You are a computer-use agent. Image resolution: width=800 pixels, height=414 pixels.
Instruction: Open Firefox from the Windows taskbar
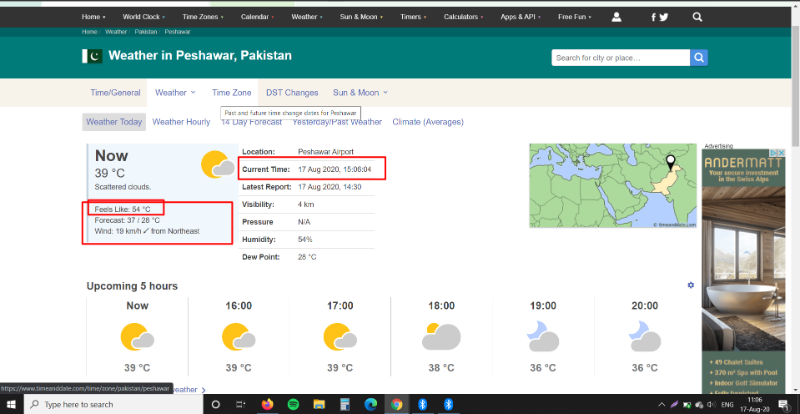coord(267,404)
